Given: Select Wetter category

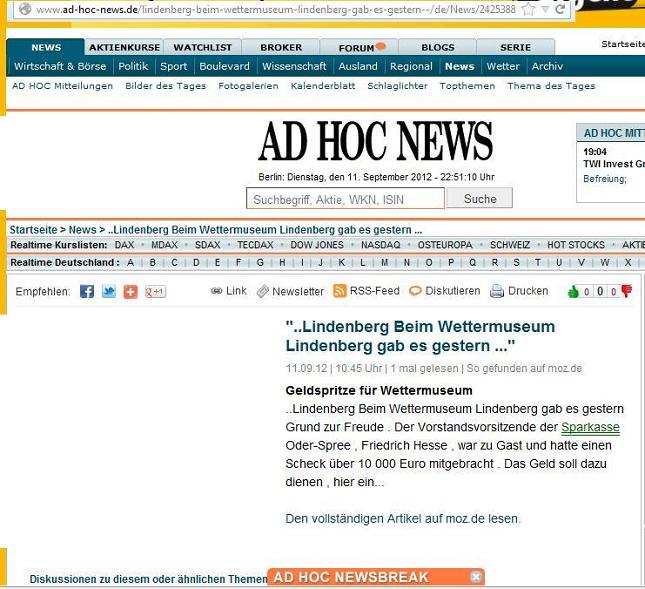Looking at the screenshot, I should [x=503, y=66].
